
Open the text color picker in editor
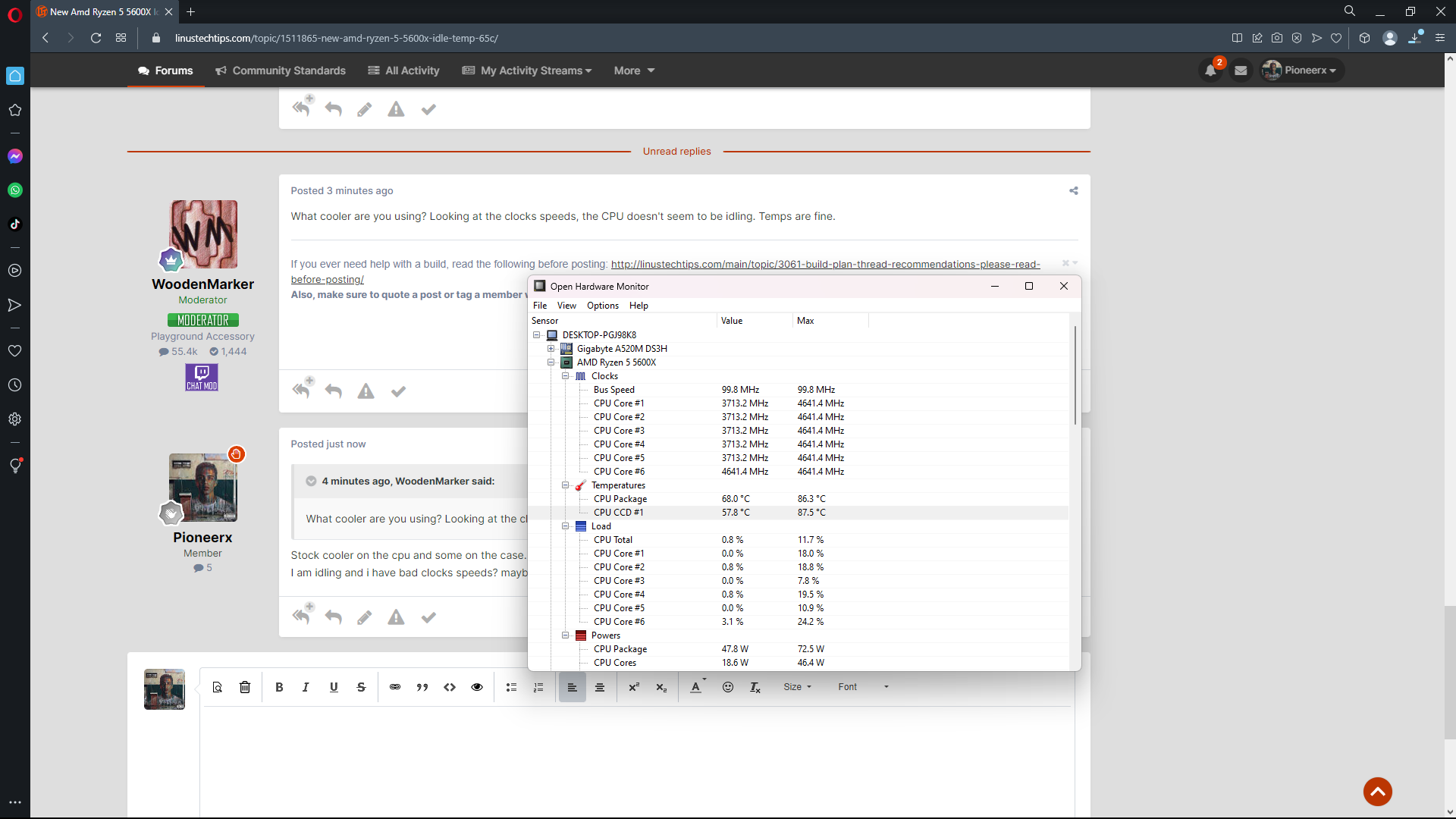pyautogui.click(x=698, y=687)
